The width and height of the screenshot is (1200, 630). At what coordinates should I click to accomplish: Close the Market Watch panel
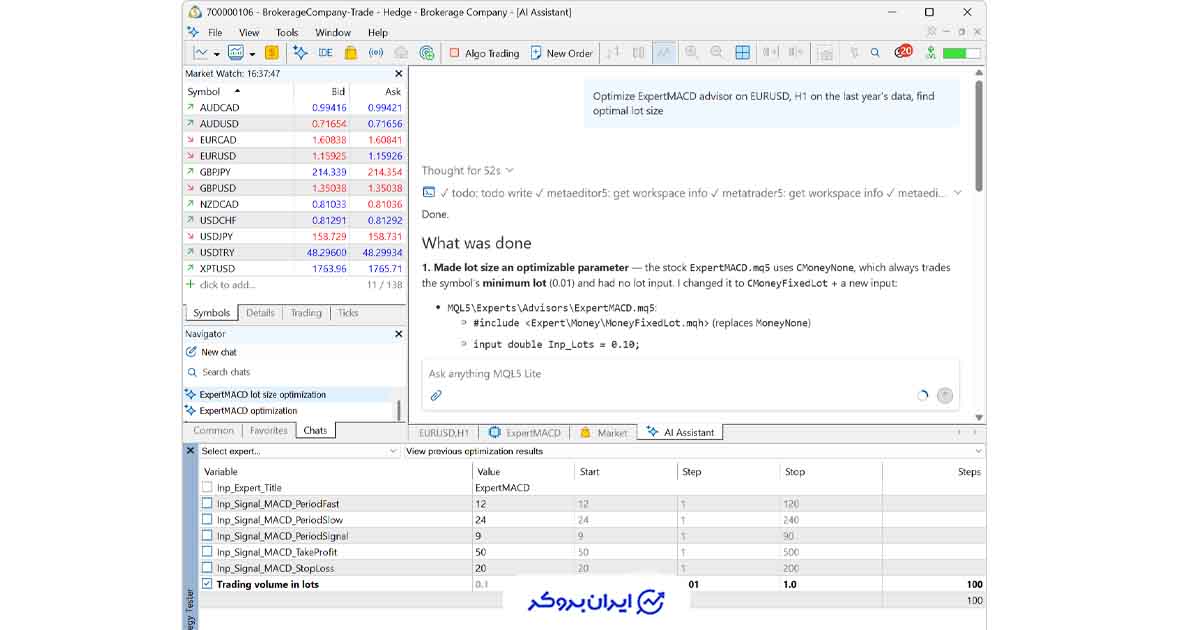pyautogui.click(x=399, y=73)
